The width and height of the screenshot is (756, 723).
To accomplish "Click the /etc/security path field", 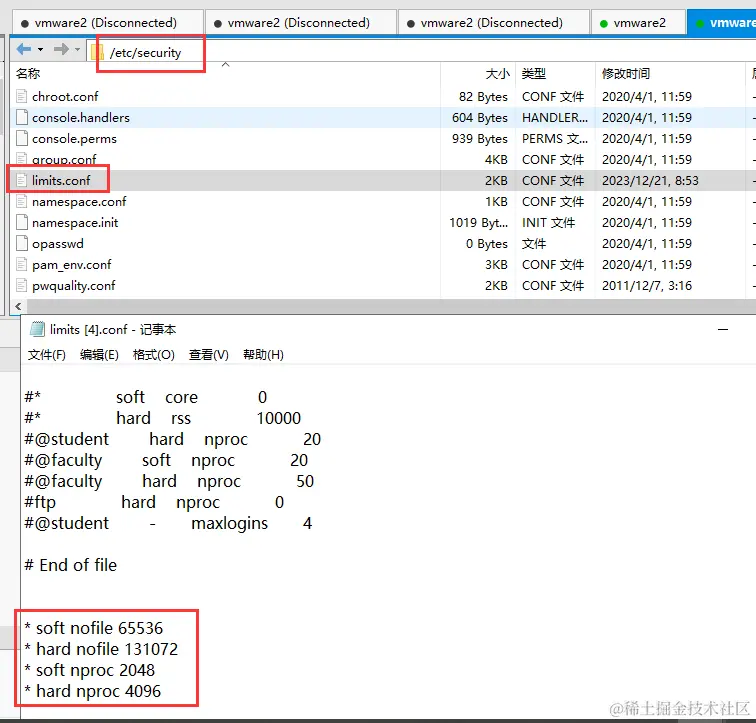I will click(146, 53).
